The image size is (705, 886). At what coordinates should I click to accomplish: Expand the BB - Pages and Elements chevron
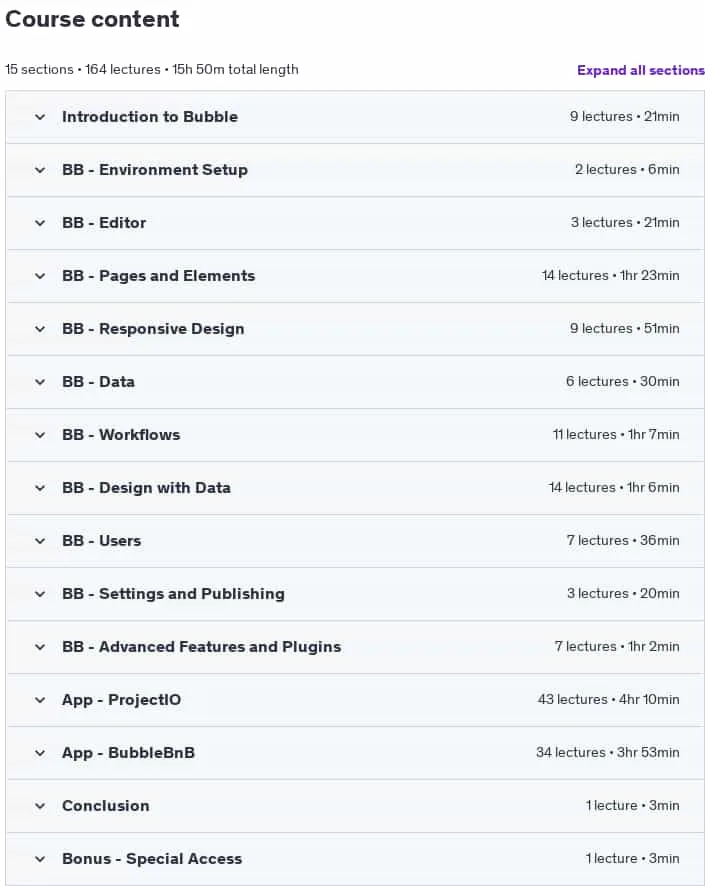[40, 276]
